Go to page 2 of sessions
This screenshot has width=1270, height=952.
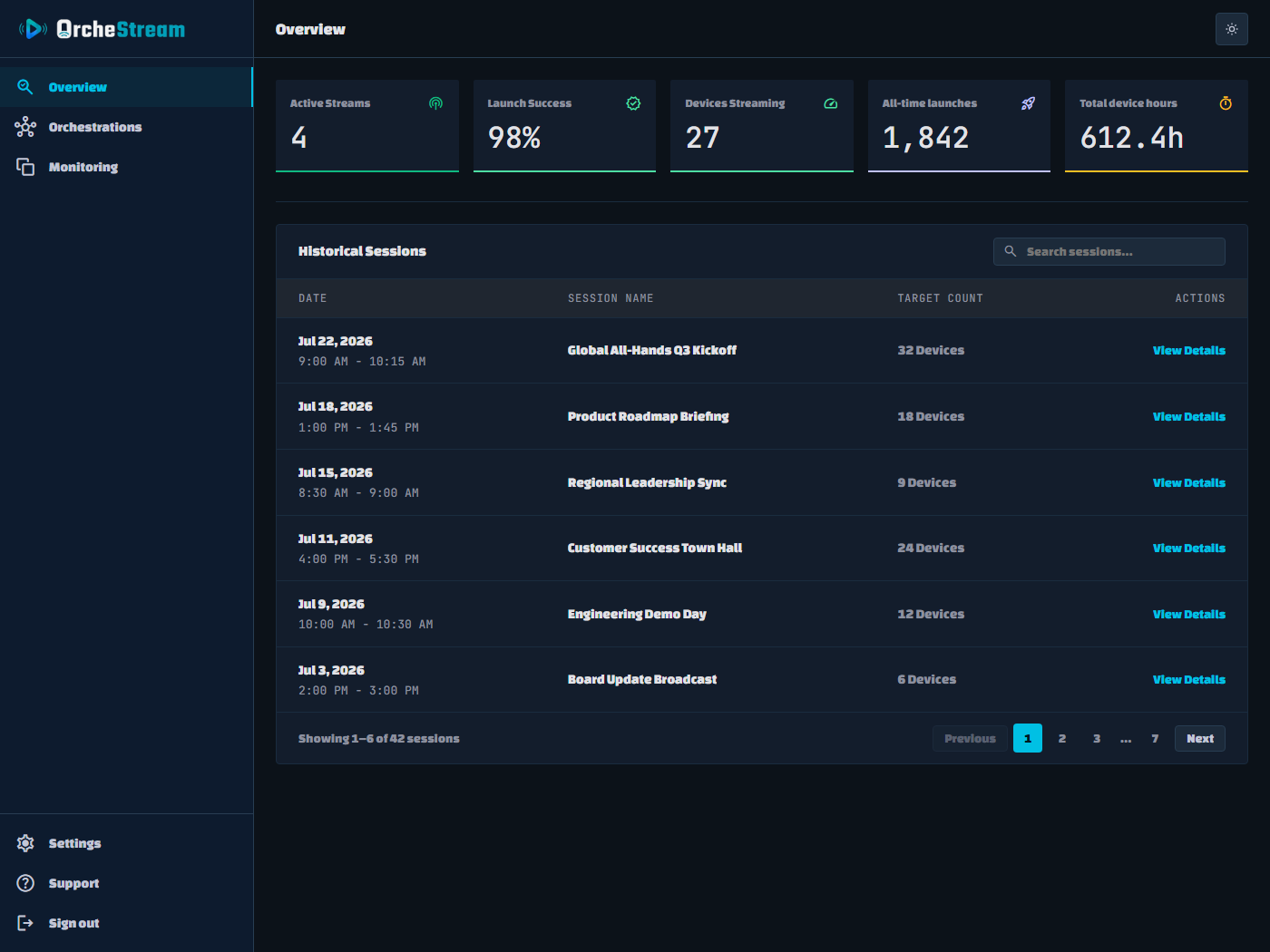[x=1062, y=738]
